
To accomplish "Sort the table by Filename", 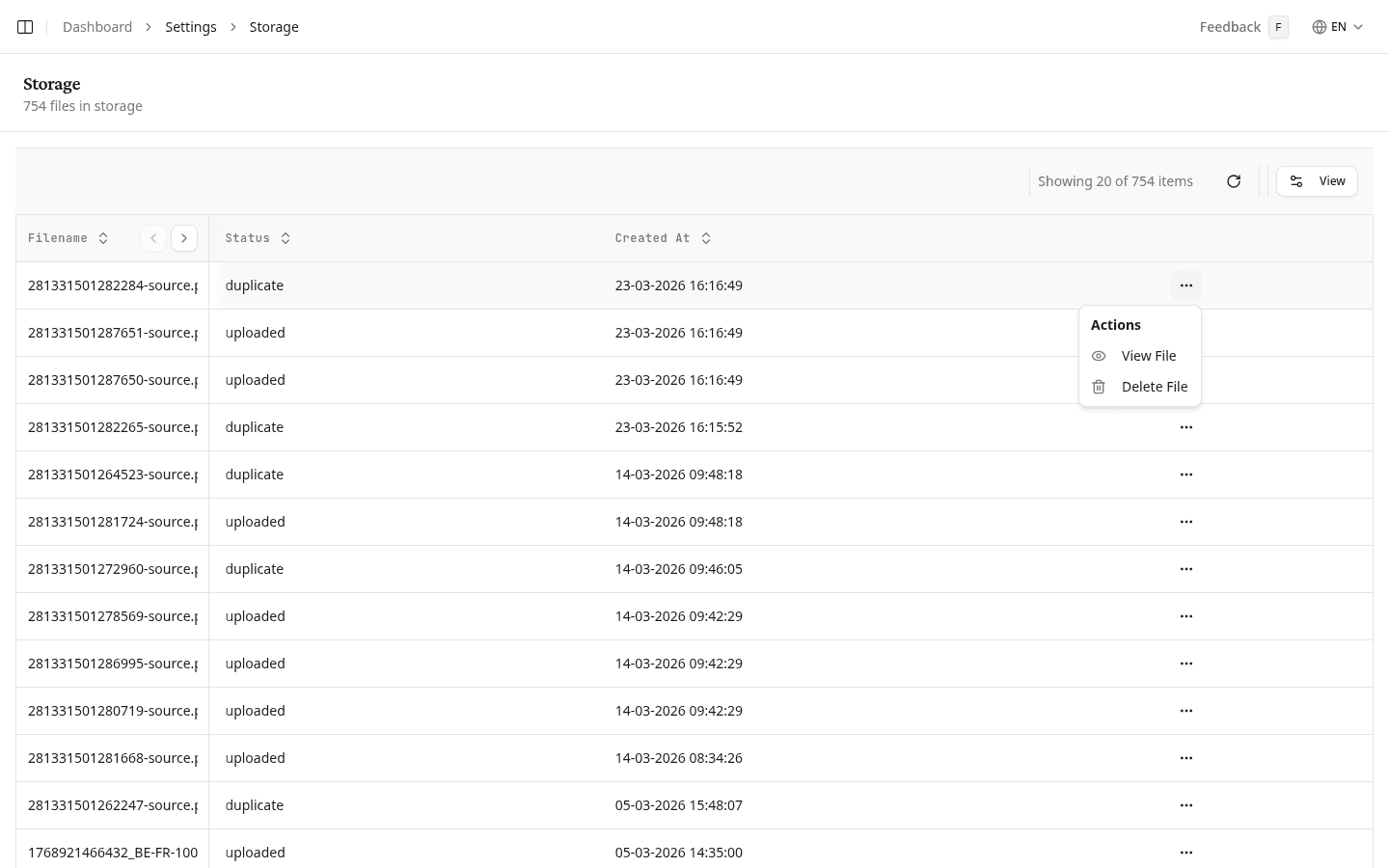I will [x=68, y=238].
